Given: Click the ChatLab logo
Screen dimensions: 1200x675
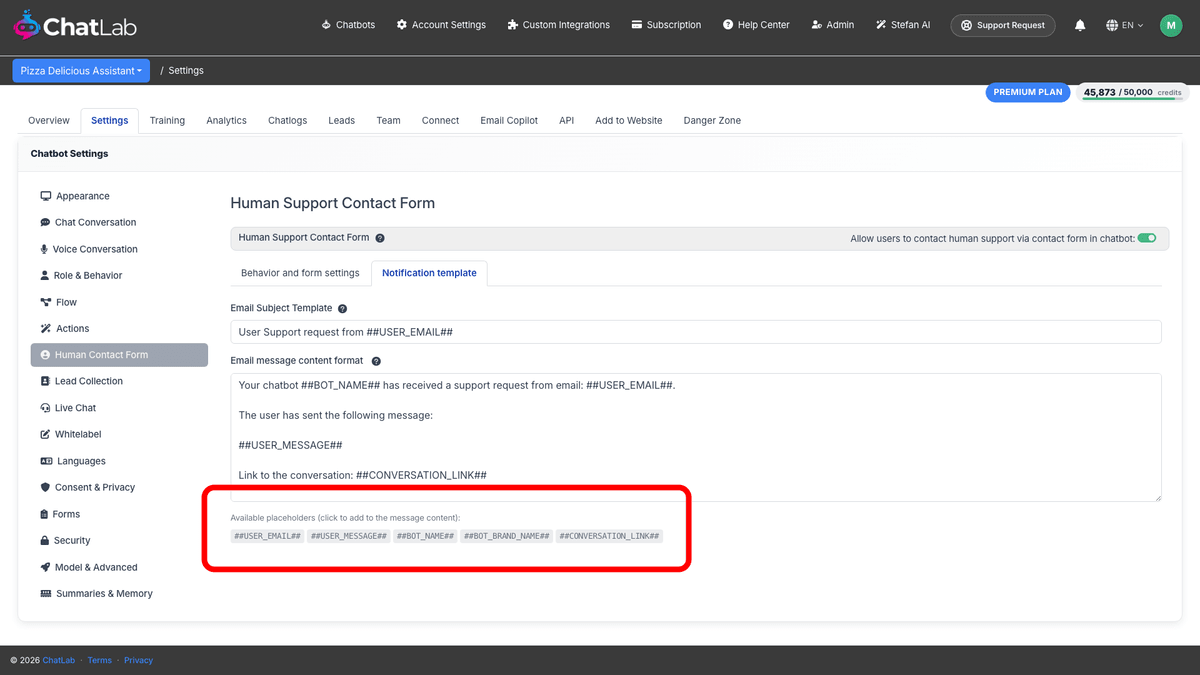Looking at the screenshot, I should [75, 25].
